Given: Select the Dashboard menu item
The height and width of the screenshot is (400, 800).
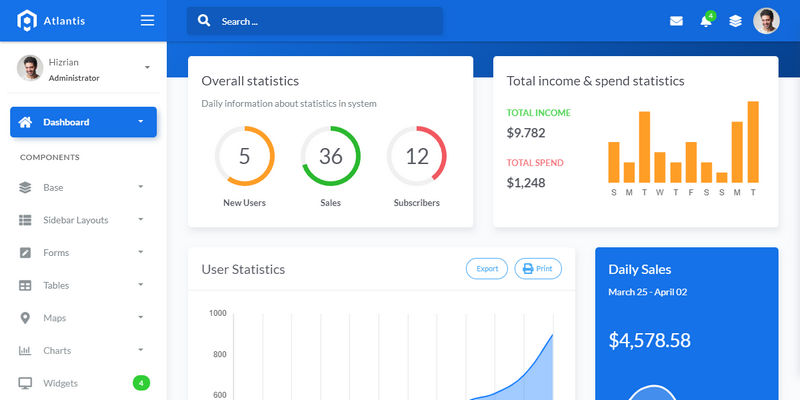Looking at the screenshot, I should click(x=83, y=122).
